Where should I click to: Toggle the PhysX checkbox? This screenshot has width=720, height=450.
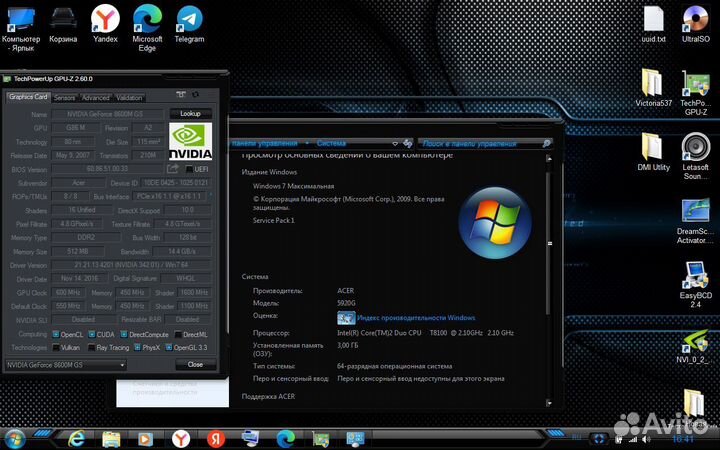point(137,348)
